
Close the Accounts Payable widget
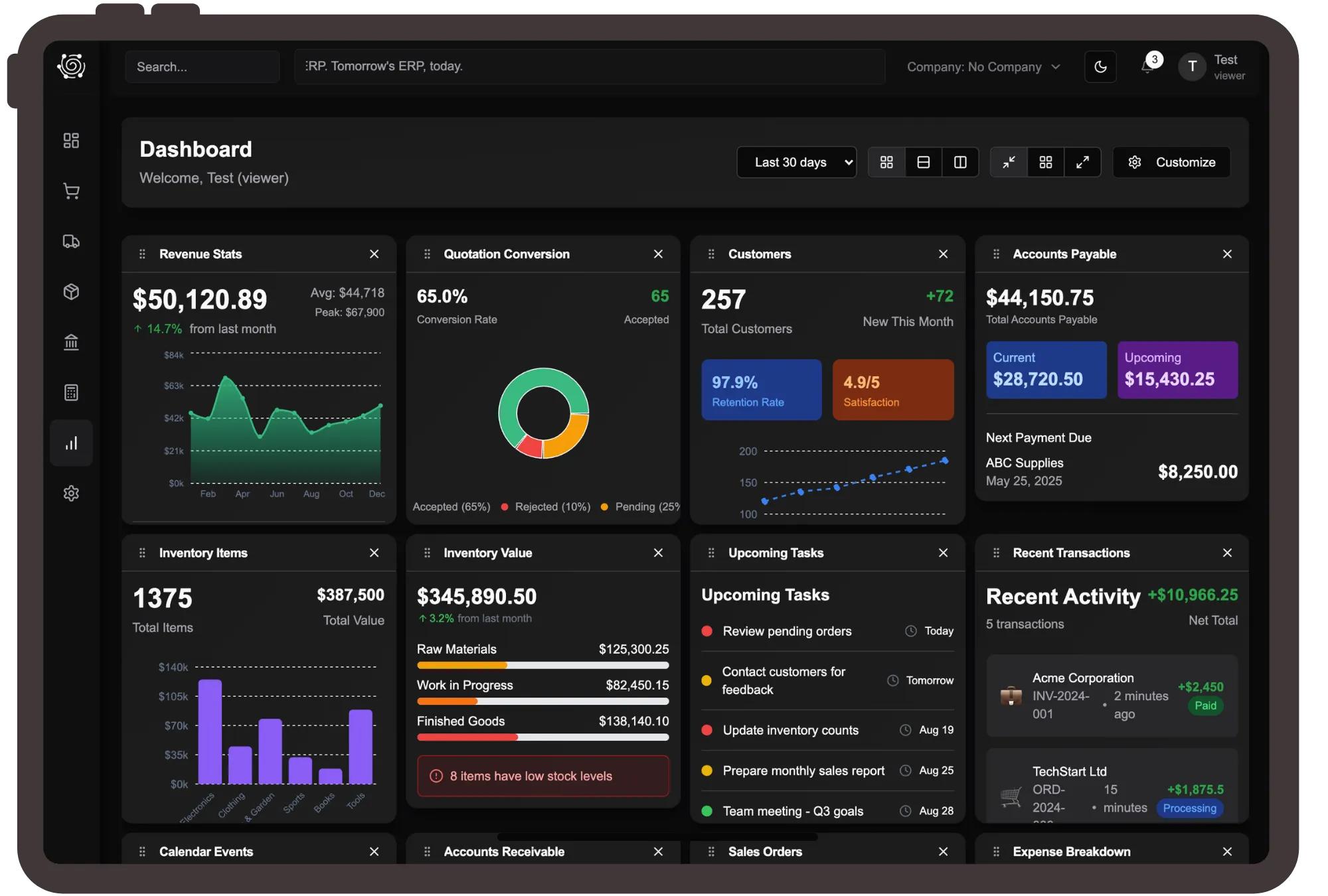coord(1228,254)
